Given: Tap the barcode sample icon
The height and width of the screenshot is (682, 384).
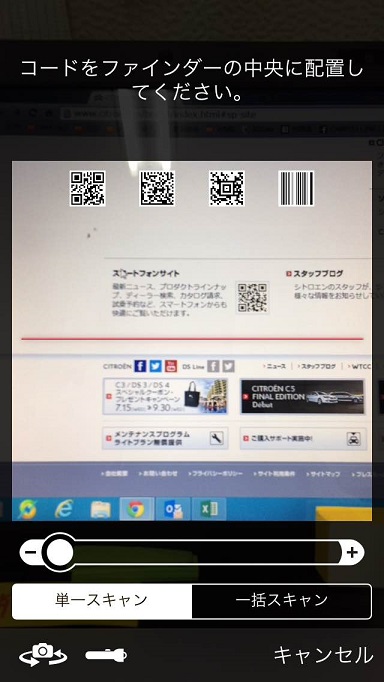Looking at the screenshot, I should click(296, 188).
